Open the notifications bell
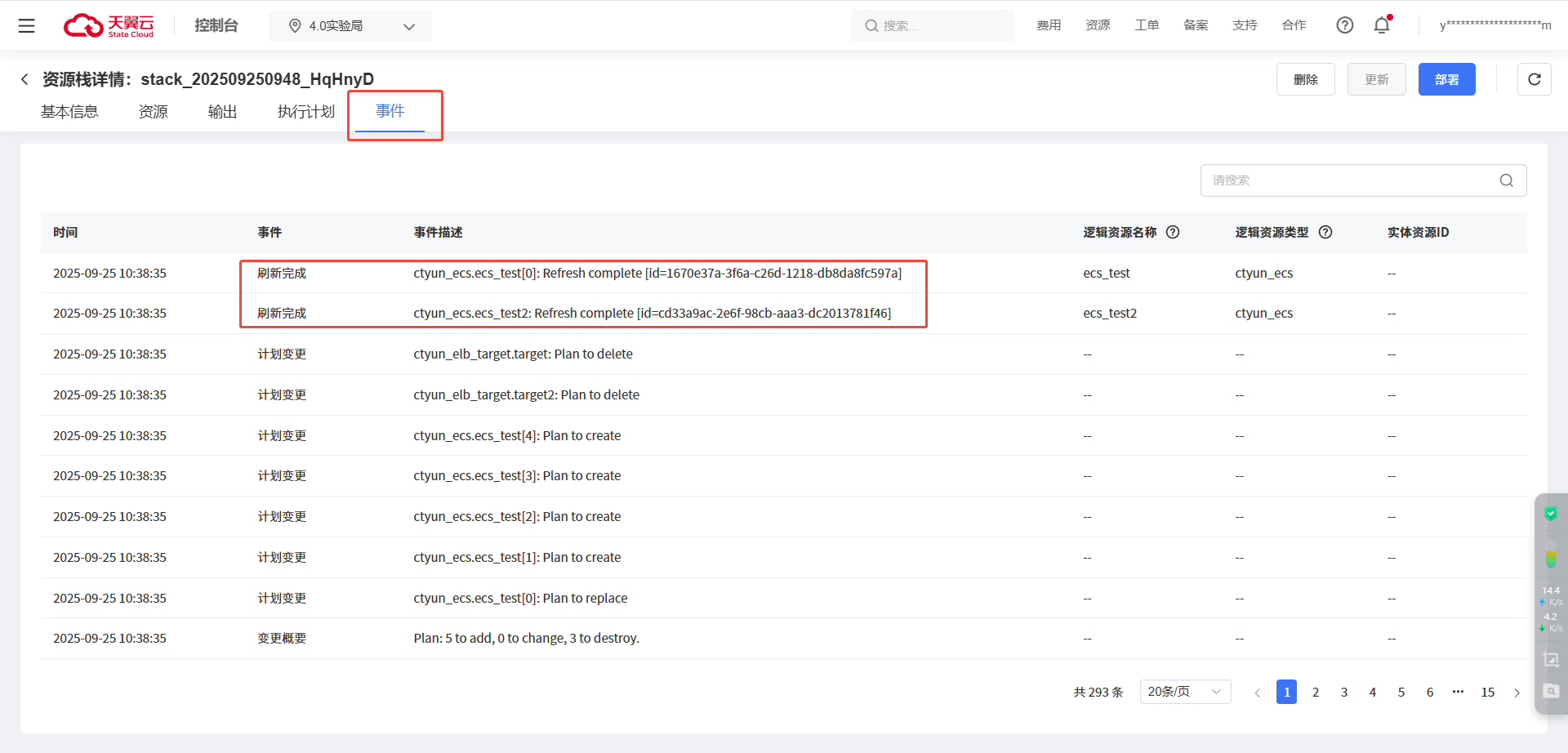The image size is (1568, 753). click(x=1382, y=25)
